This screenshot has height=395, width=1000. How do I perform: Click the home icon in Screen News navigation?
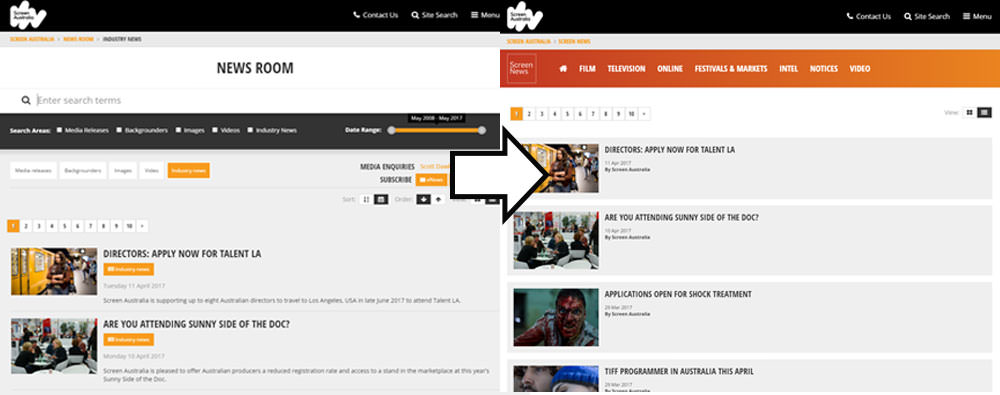pos(563,68)
